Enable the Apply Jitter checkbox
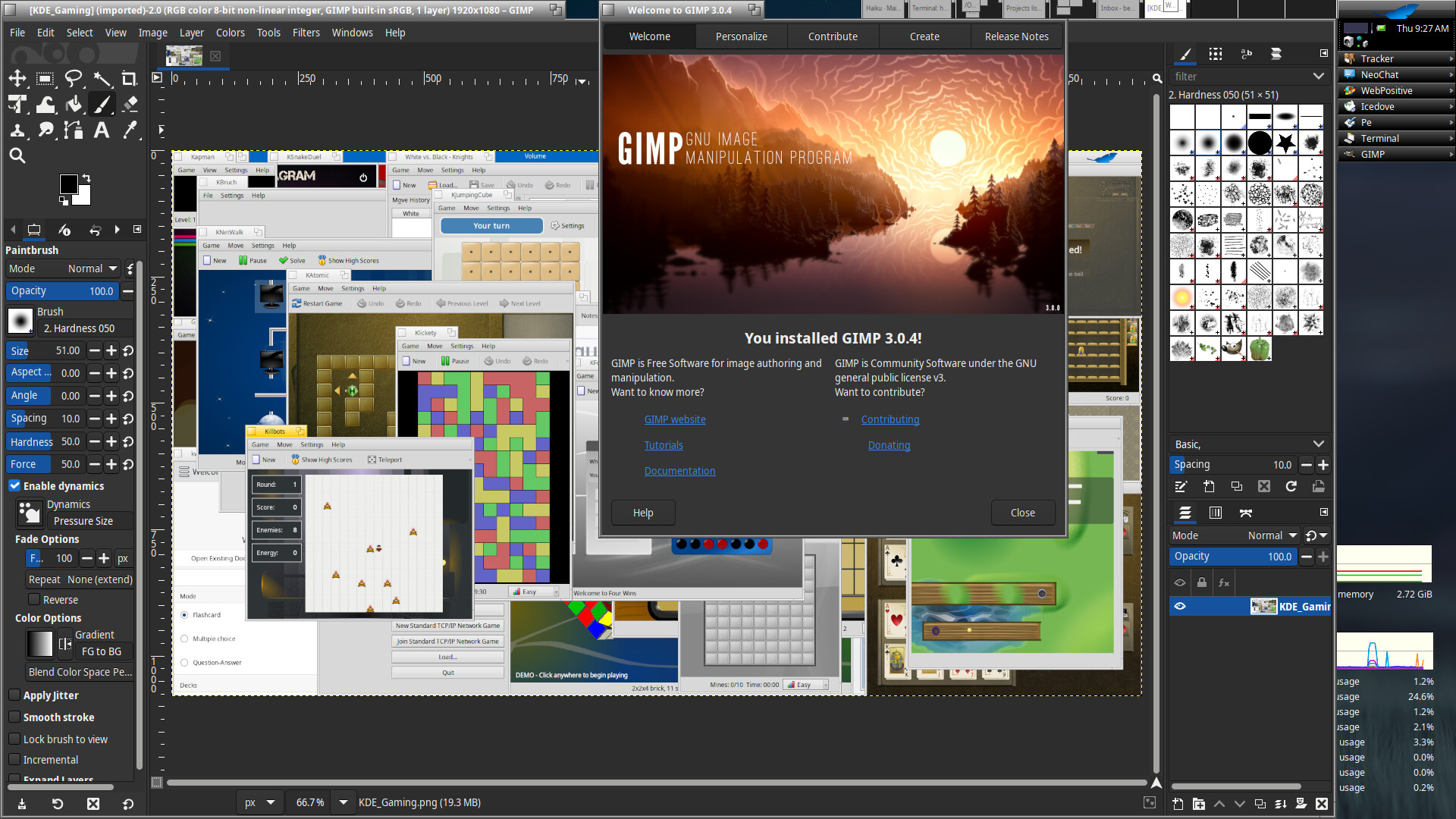Image resolution: width=1456 pixels, height=819 pixels. point(14,695)
